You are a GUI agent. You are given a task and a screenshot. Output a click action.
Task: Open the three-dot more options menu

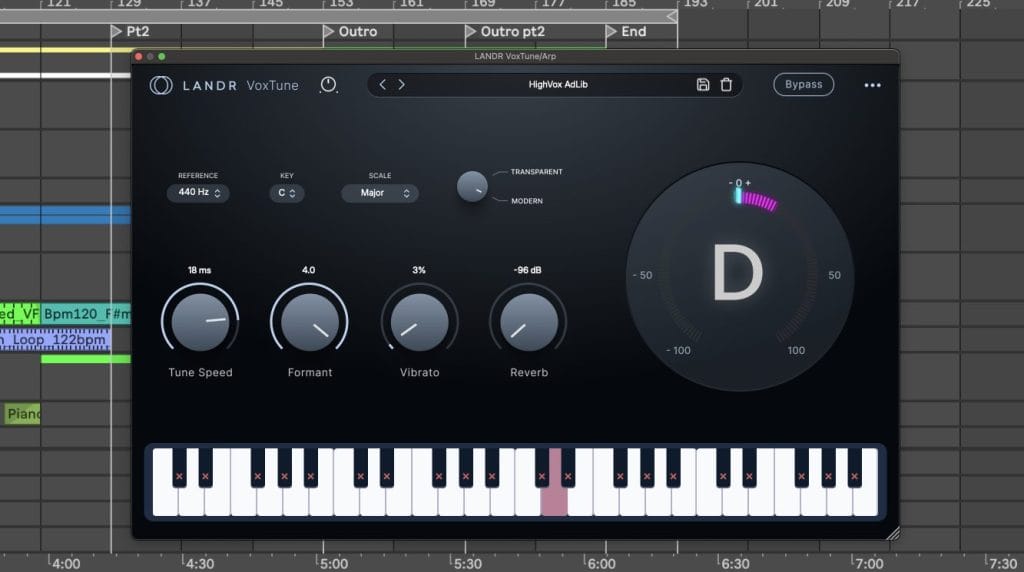(872, 85)
